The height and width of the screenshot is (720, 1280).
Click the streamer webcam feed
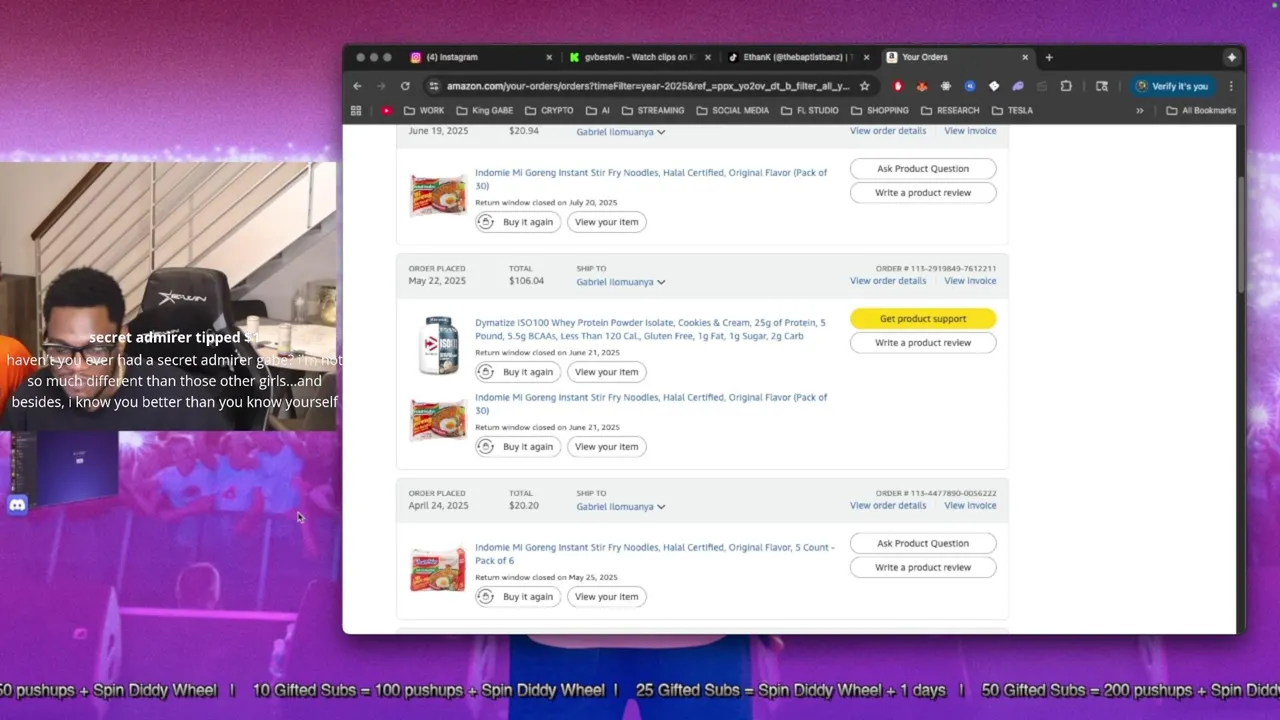[168, 296]
